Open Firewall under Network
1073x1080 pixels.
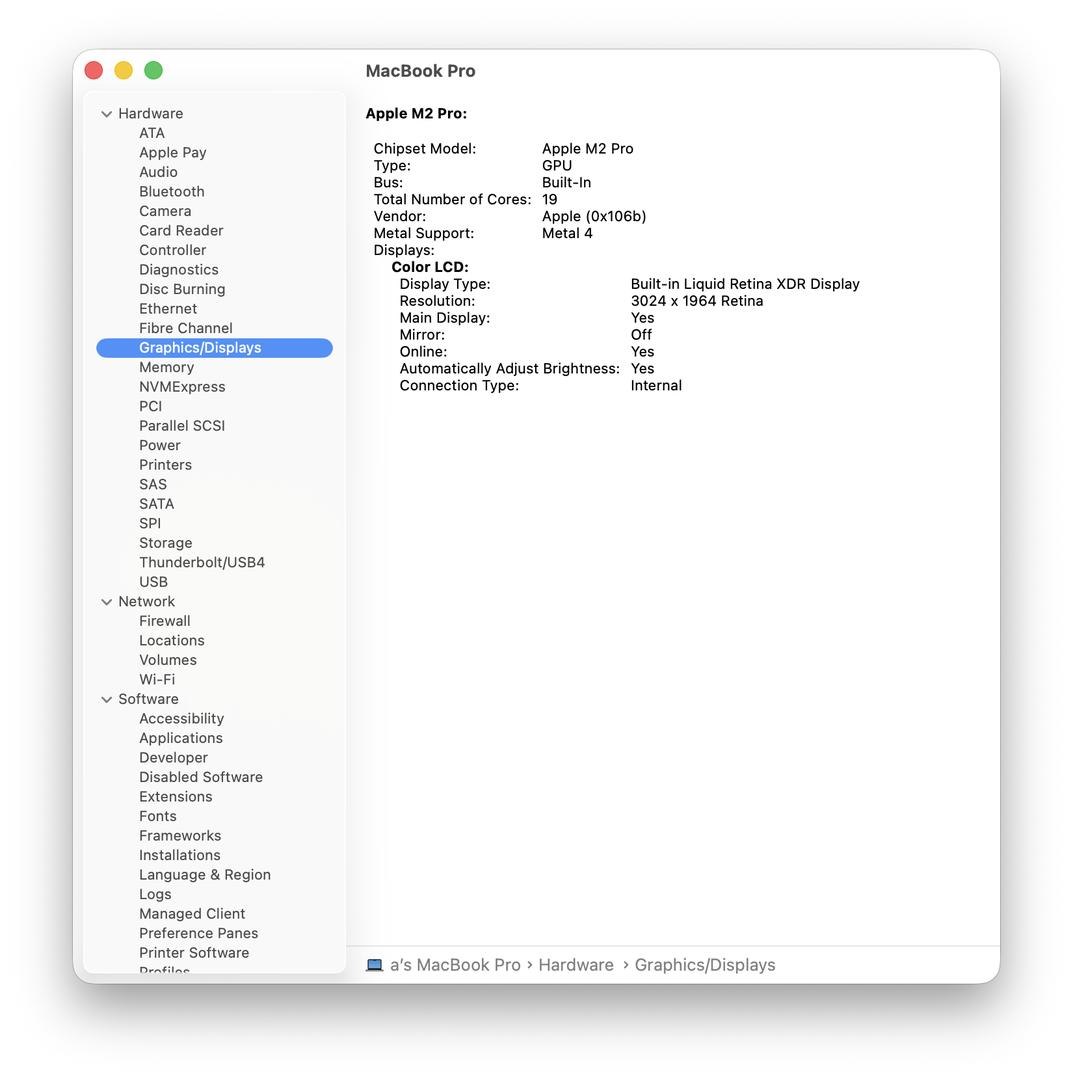pyautogui.click(x=164, y=621)
